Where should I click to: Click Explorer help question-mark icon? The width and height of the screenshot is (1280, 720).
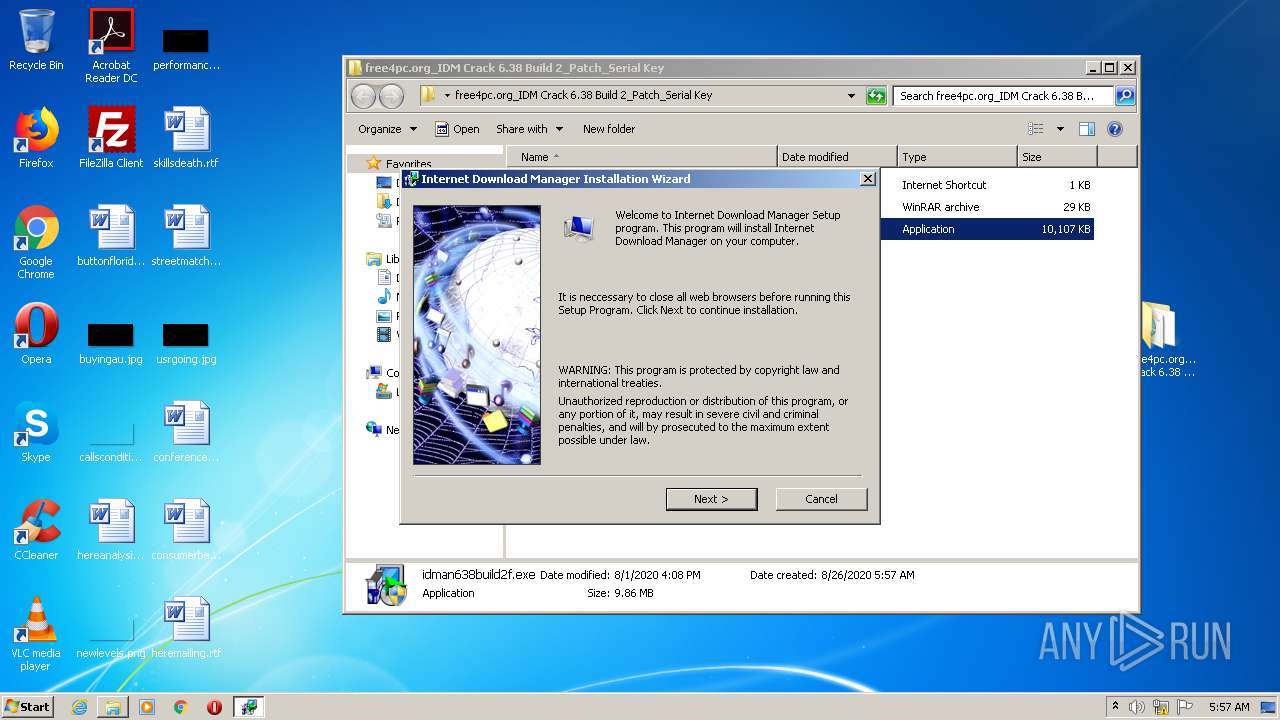tap(1115, 129)
